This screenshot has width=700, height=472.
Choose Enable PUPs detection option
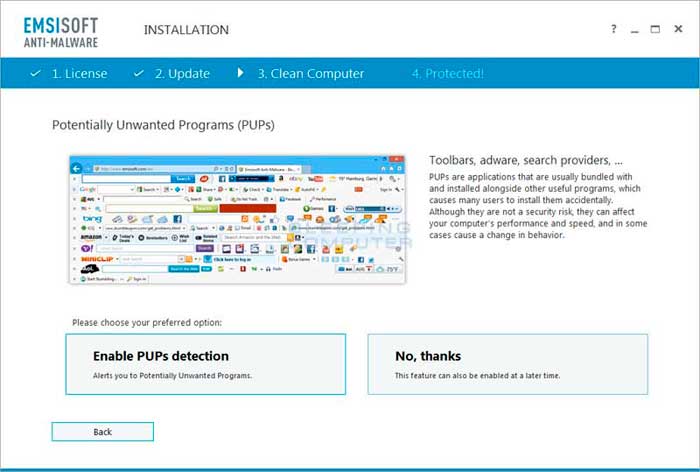pyautogui.click(x=205, y=364)
